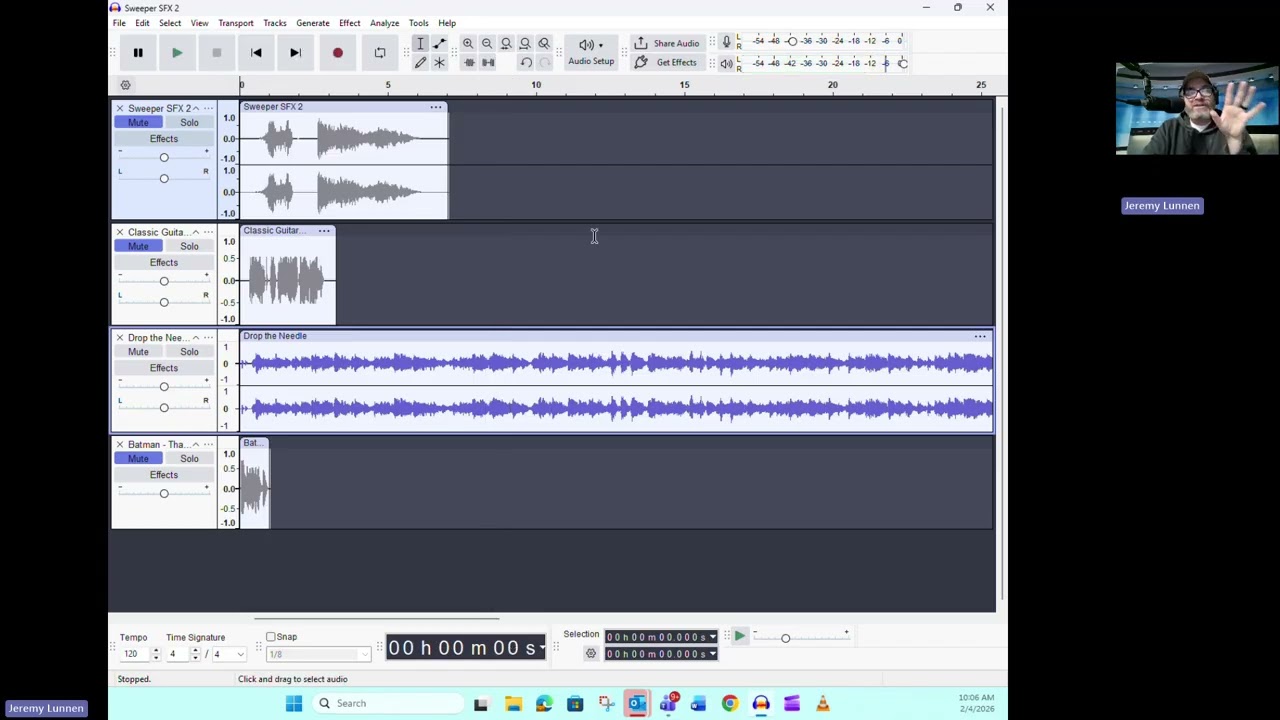Click the Play-at-Speed green button

click(x=739, y=636)
